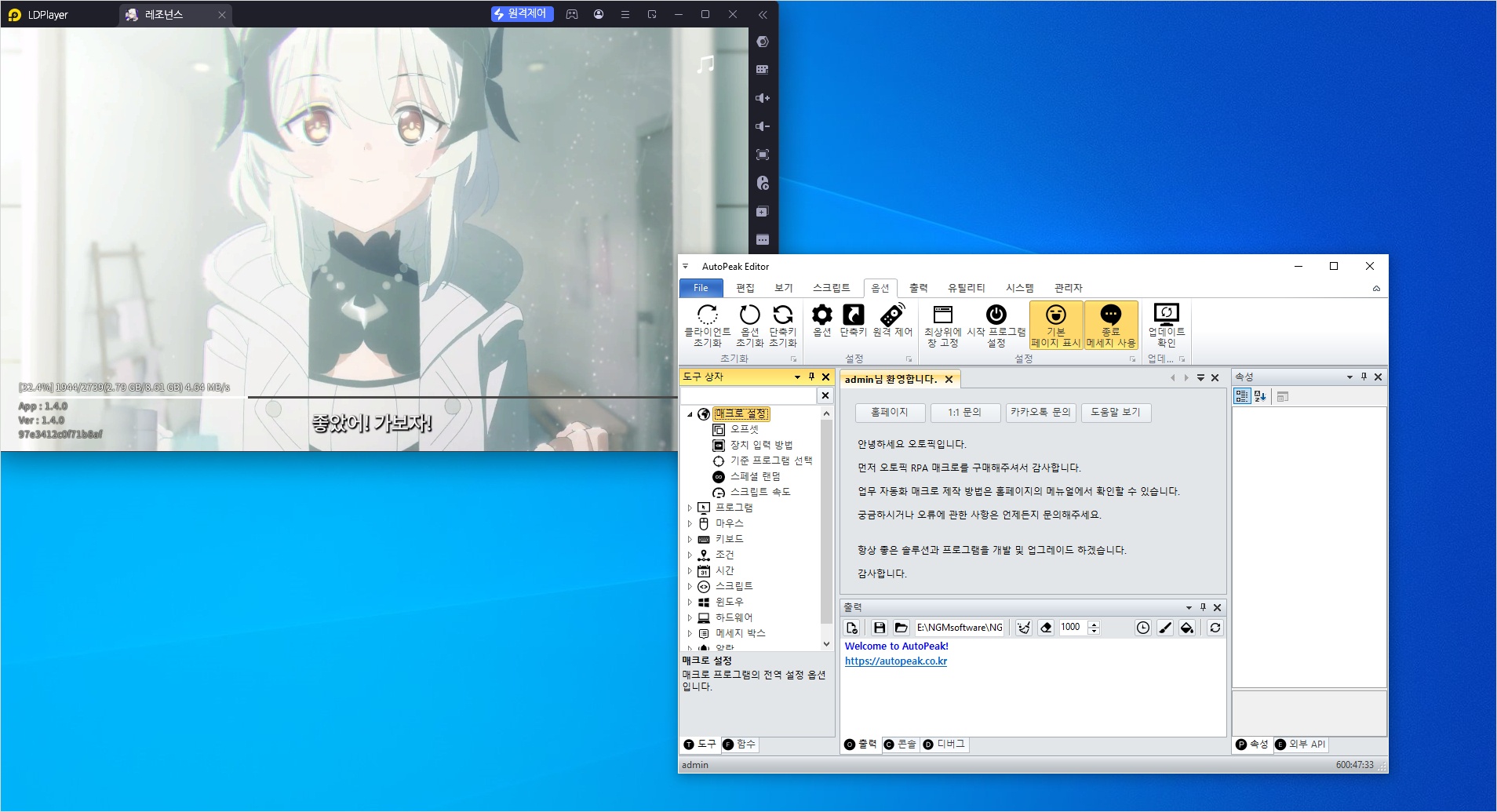1497x812 pixels.
Task: Select 스크립트 속도 tree item
Action: [x=760, y=492]
